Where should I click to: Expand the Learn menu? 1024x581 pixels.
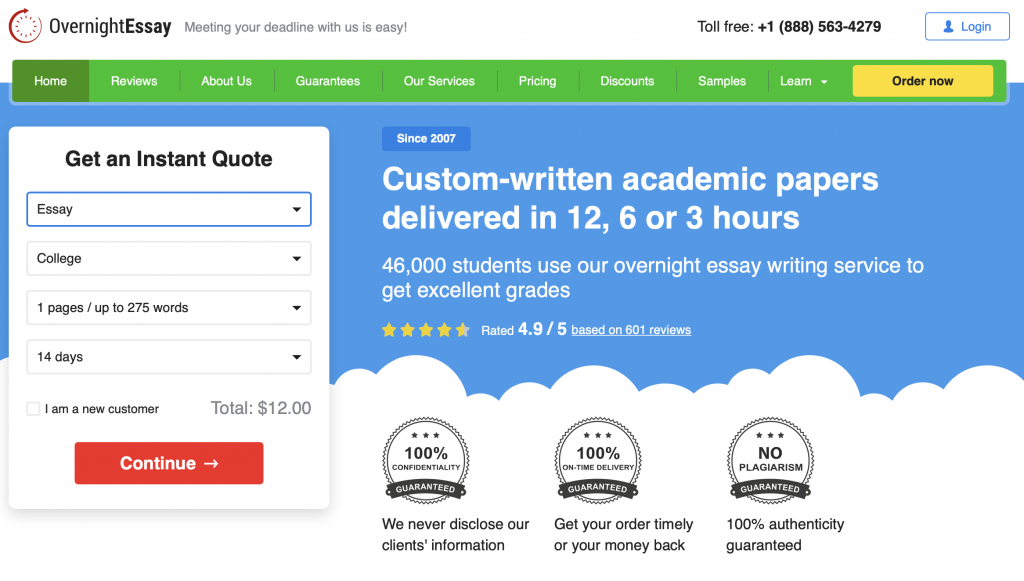click(x=804, y=81)
